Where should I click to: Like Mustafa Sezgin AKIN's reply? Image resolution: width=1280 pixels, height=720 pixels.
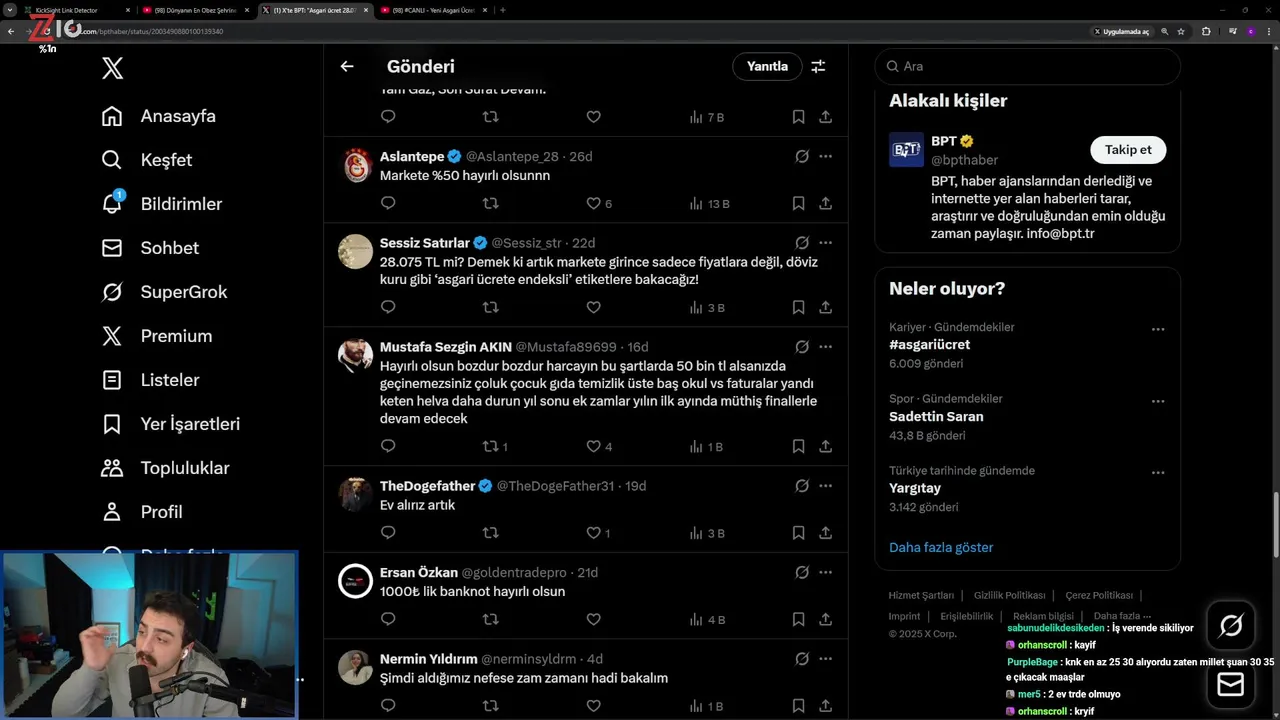click(x=593, y=446)
